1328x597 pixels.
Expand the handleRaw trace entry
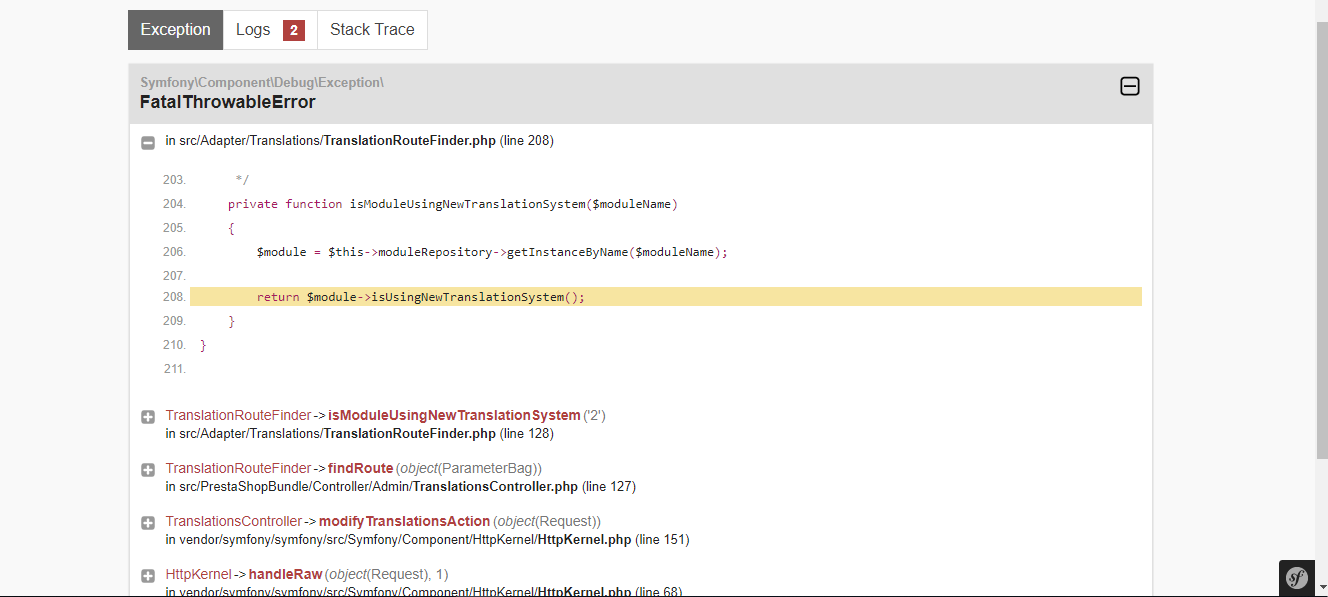point(148,575)
